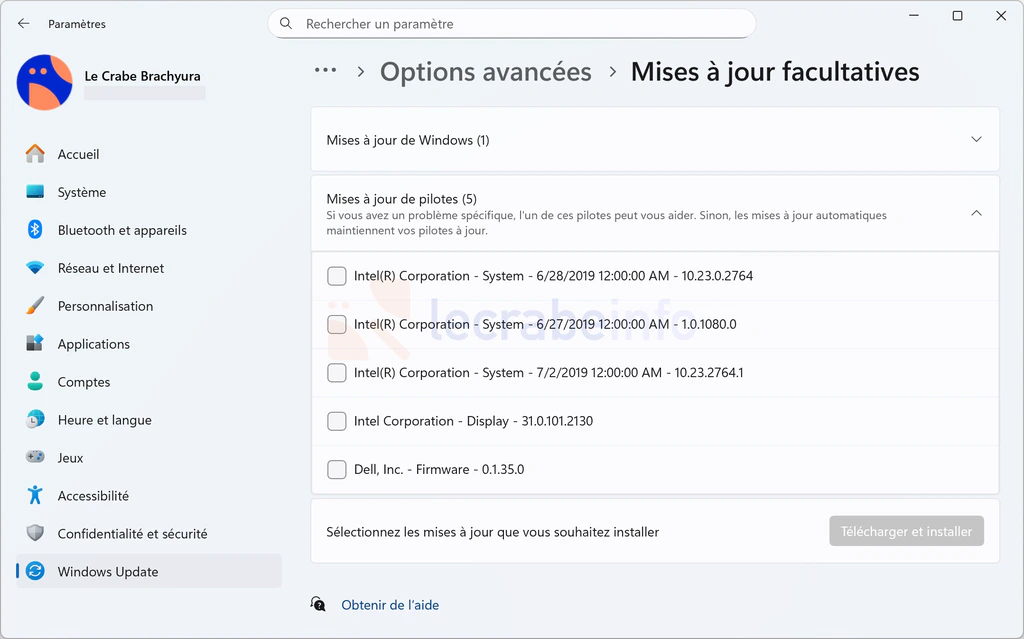Click the Accueil home icon
Screen dimensions: 1024x639
[35, 154]
